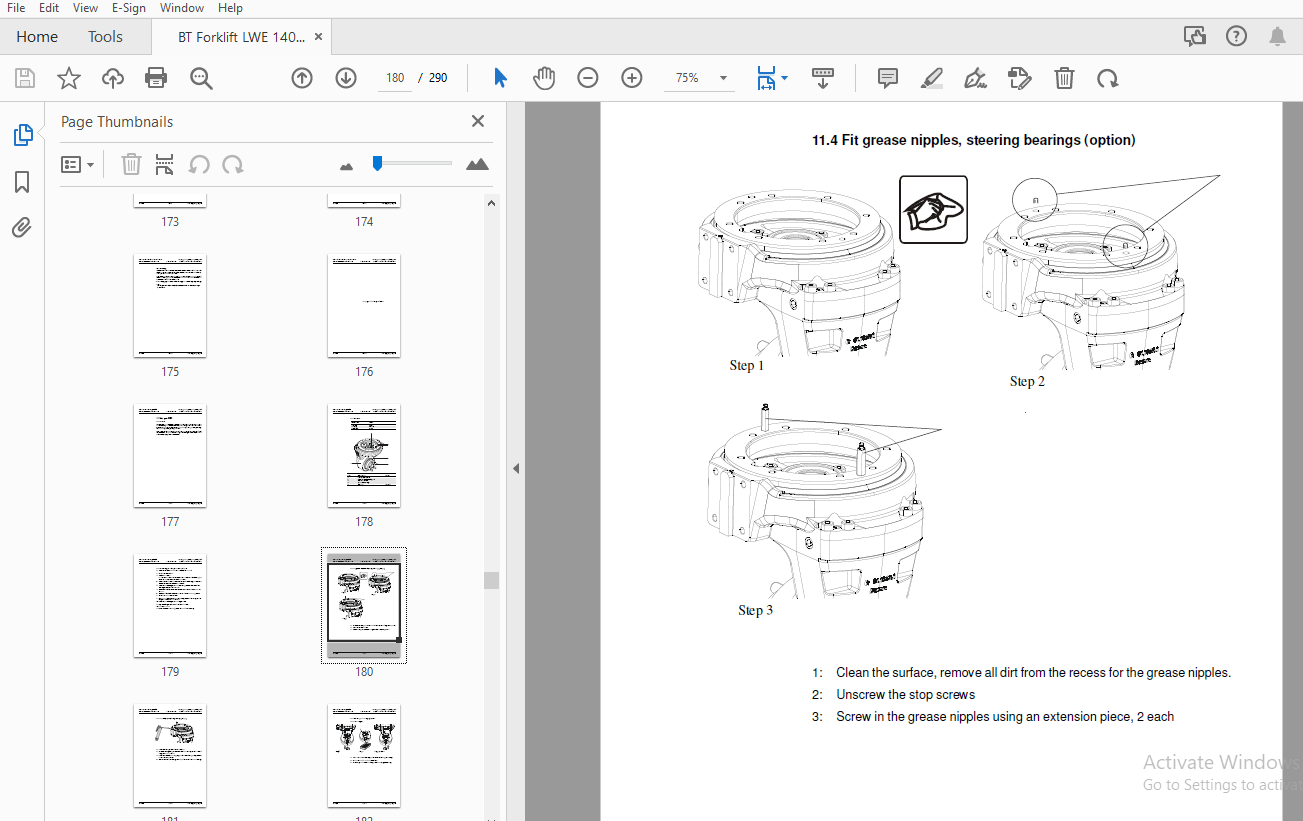Click the thumbnails panel scrollbar handle
The width and height of the screenshot is (1303, 821).
491,581
